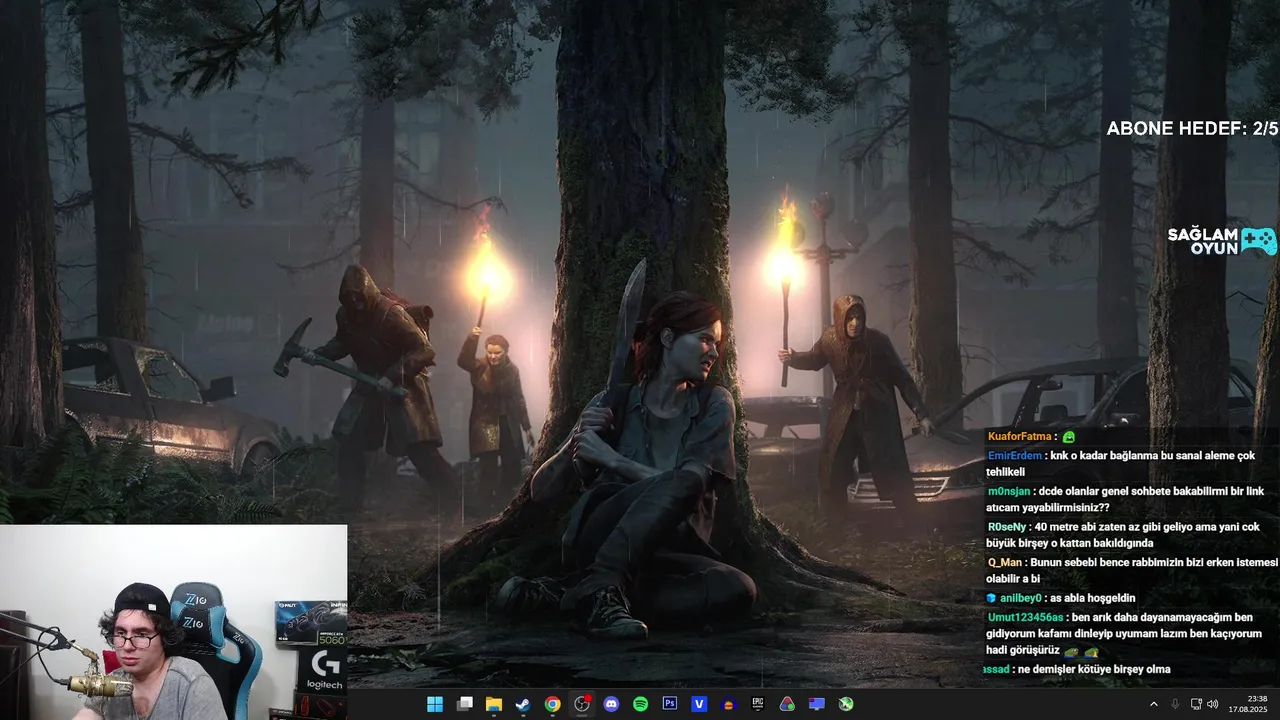1280x720 pixels.
Task: Open Epic Games Launcher from taskbar
Action: click(x=758, y=704)
